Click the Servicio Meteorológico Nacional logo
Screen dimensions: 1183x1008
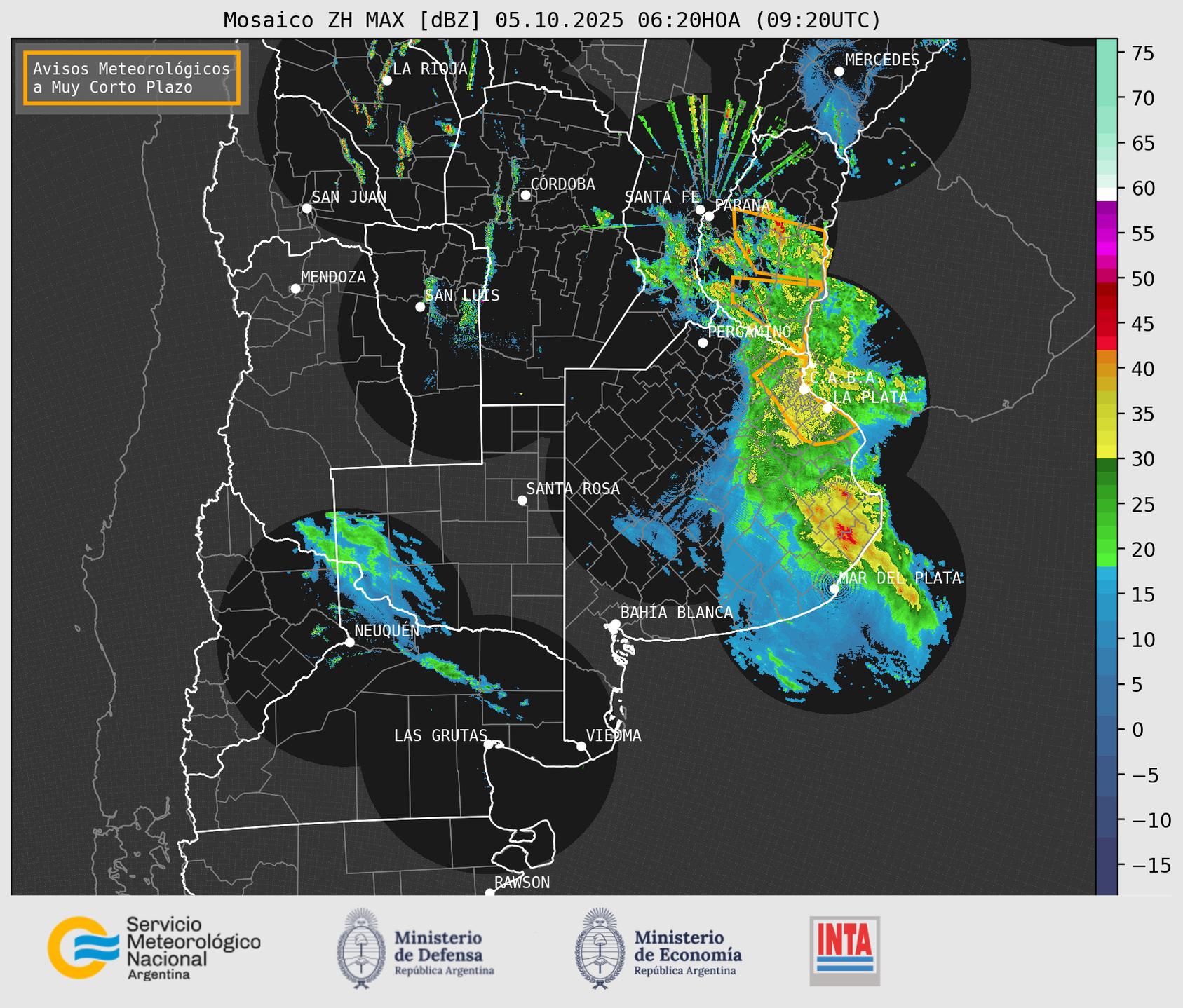154,948
